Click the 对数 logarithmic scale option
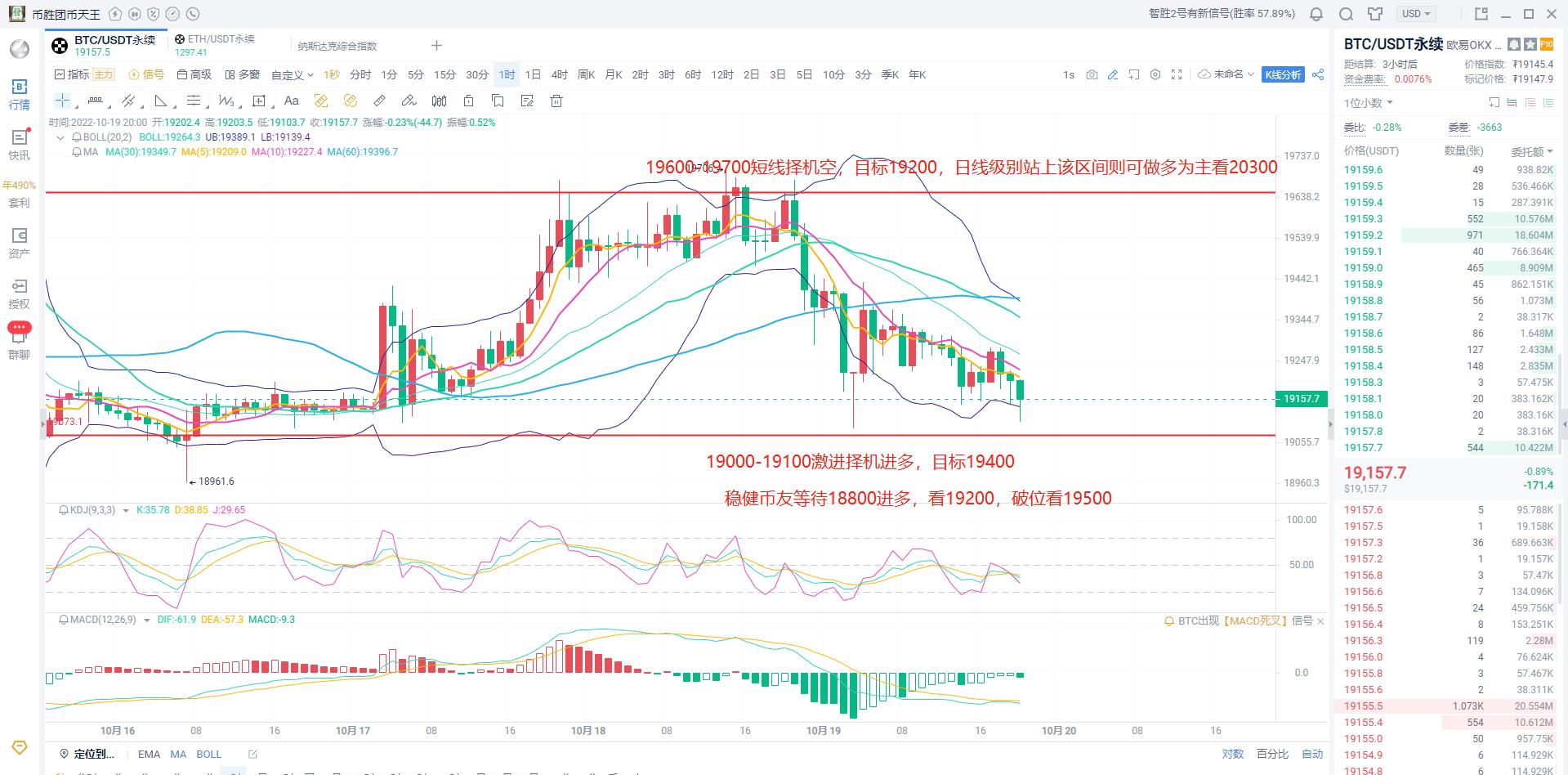Viewport: 1568px width, 775px height. click(x=1232, y=754)
